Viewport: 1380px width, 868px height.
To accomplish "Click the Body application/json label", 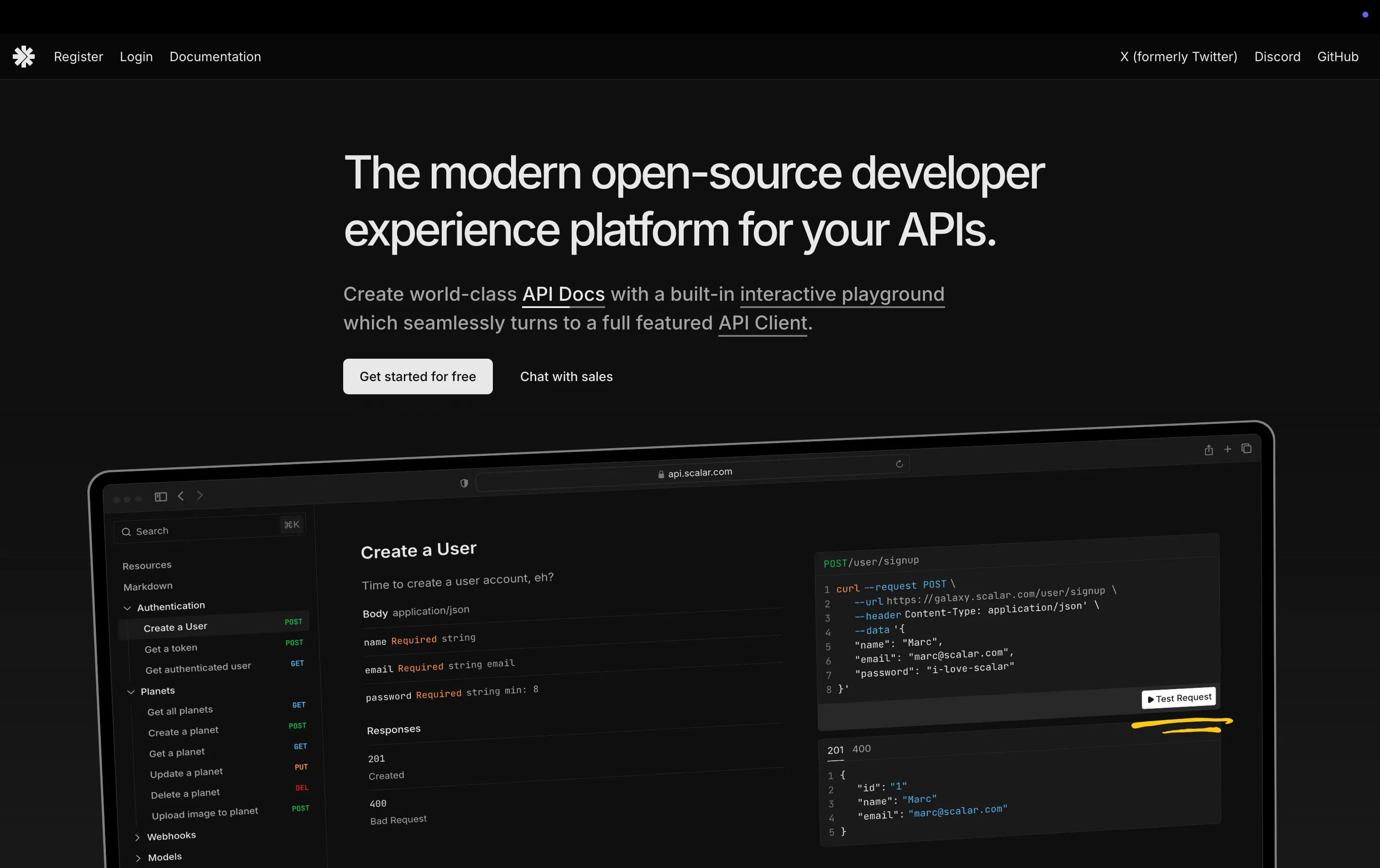I will point(416,612).
